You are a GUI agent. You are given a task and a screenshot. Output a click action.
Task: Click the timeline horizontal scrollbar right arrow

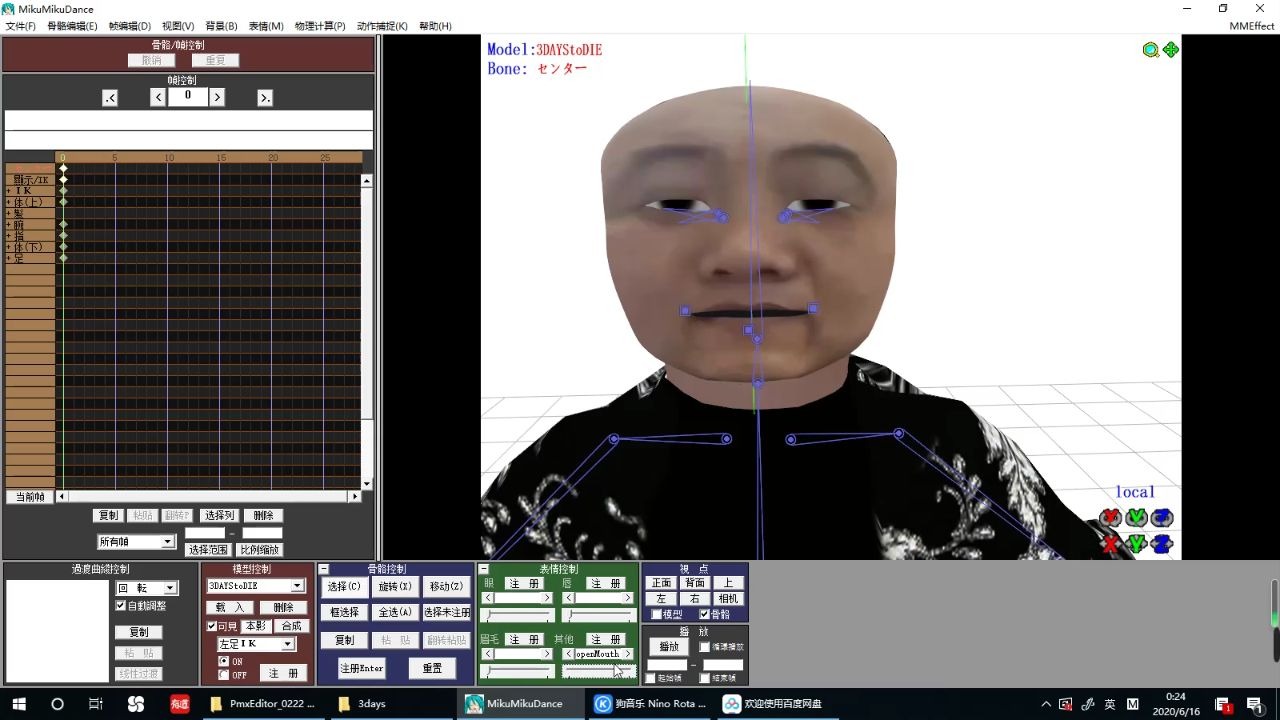point(354,497)
